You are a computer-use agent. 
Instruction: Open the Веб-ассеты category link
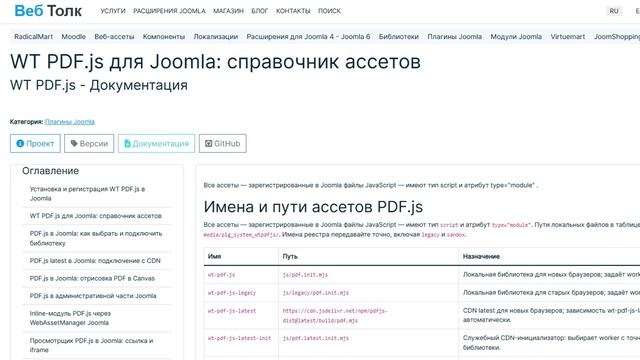pyautogui.click(x=114, y=37)
